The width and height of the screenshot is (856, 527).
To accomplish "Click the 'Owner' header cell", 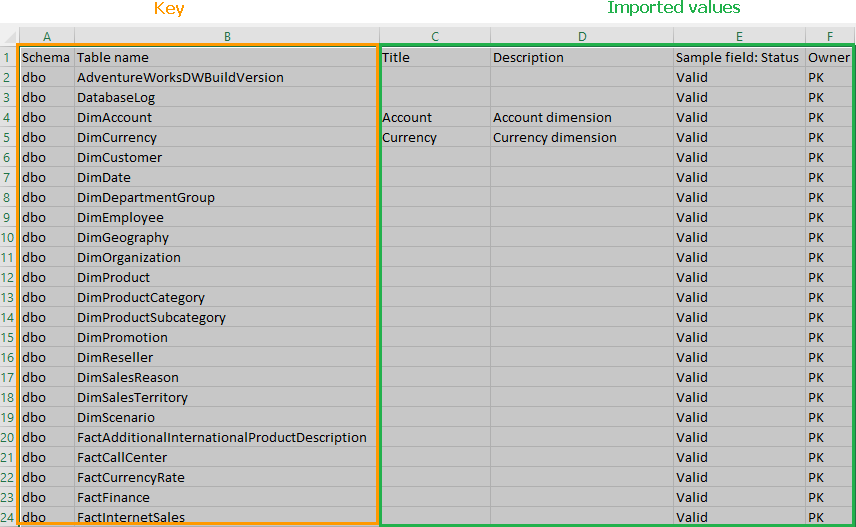I will pyautogui.click(x=829, y=57).
